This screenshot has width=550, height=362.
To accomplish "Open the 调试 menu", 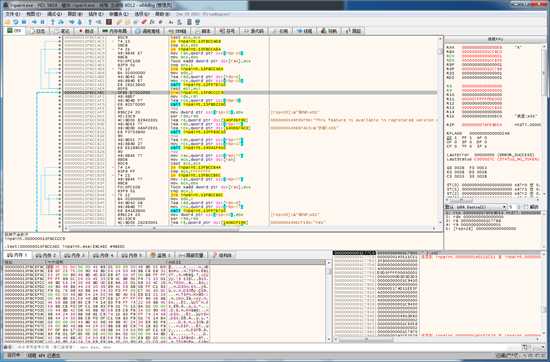I will pyautogui.click(x=54, y=14).
